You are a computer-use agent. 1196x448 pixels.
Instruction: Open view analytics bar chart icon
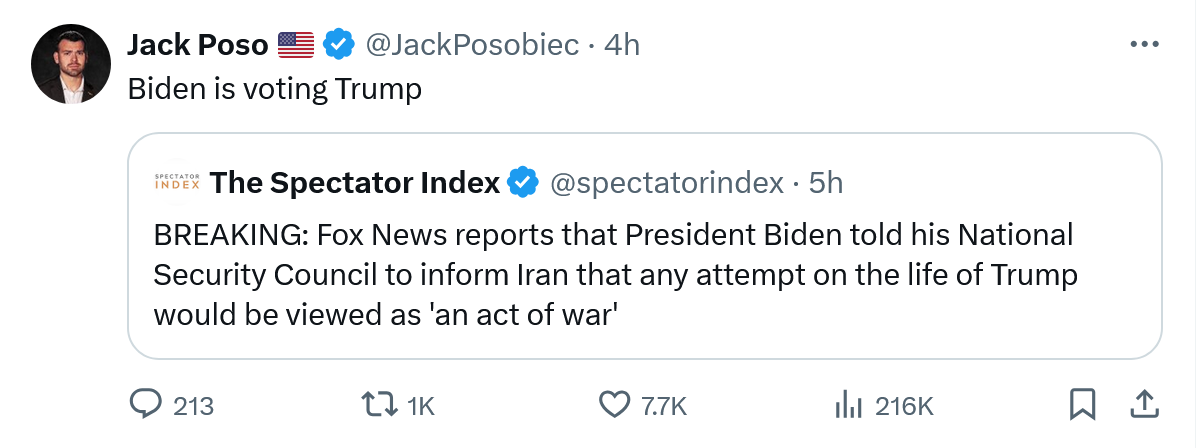click(849, 405)
